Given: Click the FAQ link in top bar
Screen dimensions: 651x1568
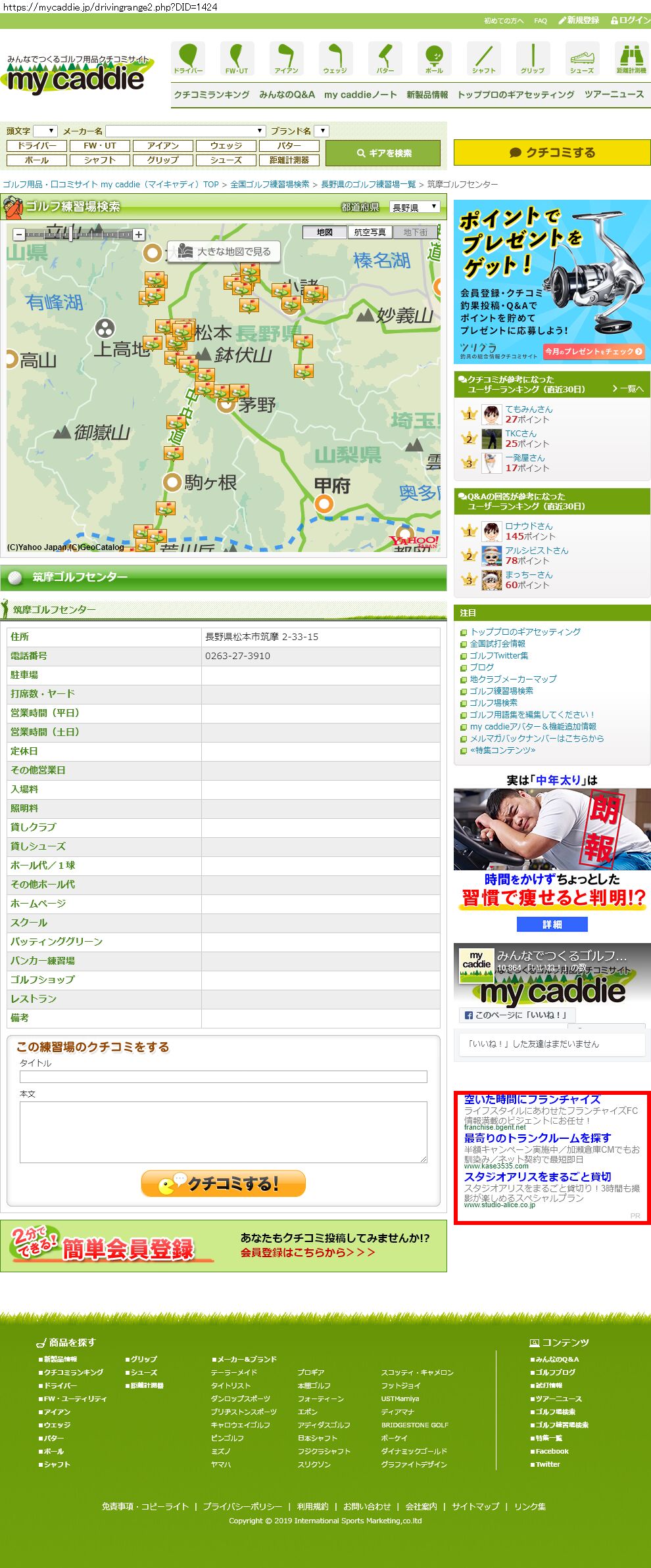Looking at the screenshot, I should tap(541, 20).
